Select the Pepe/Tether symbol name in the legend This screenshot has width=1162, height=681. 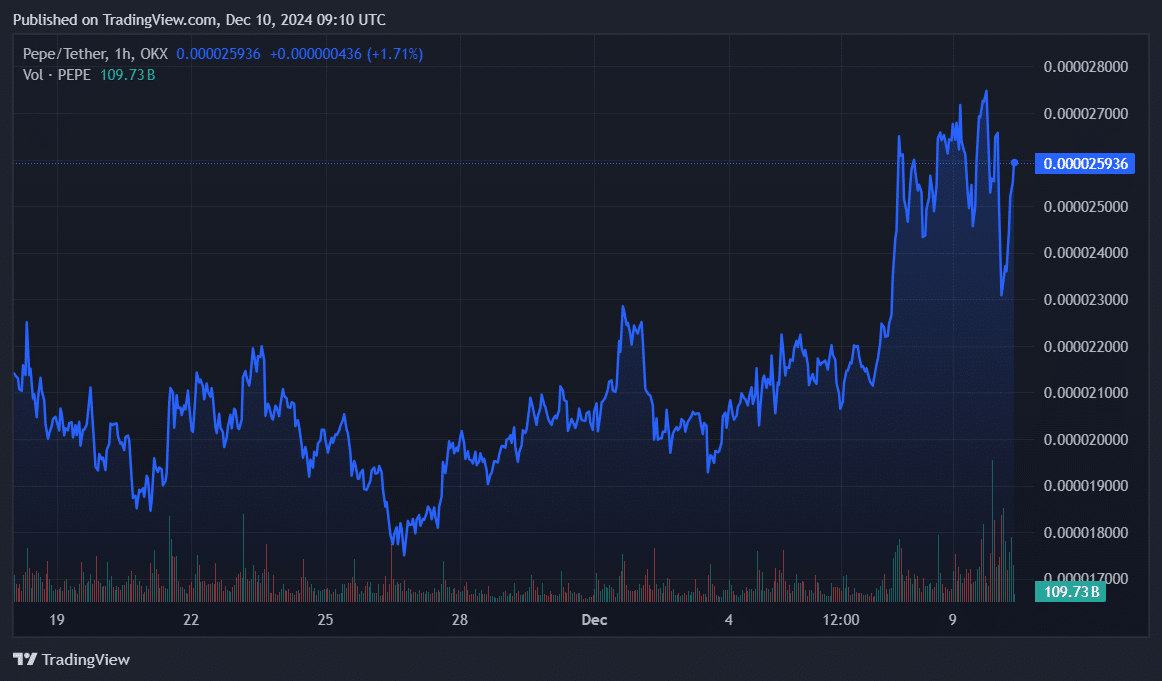click(x=64, y=53)
